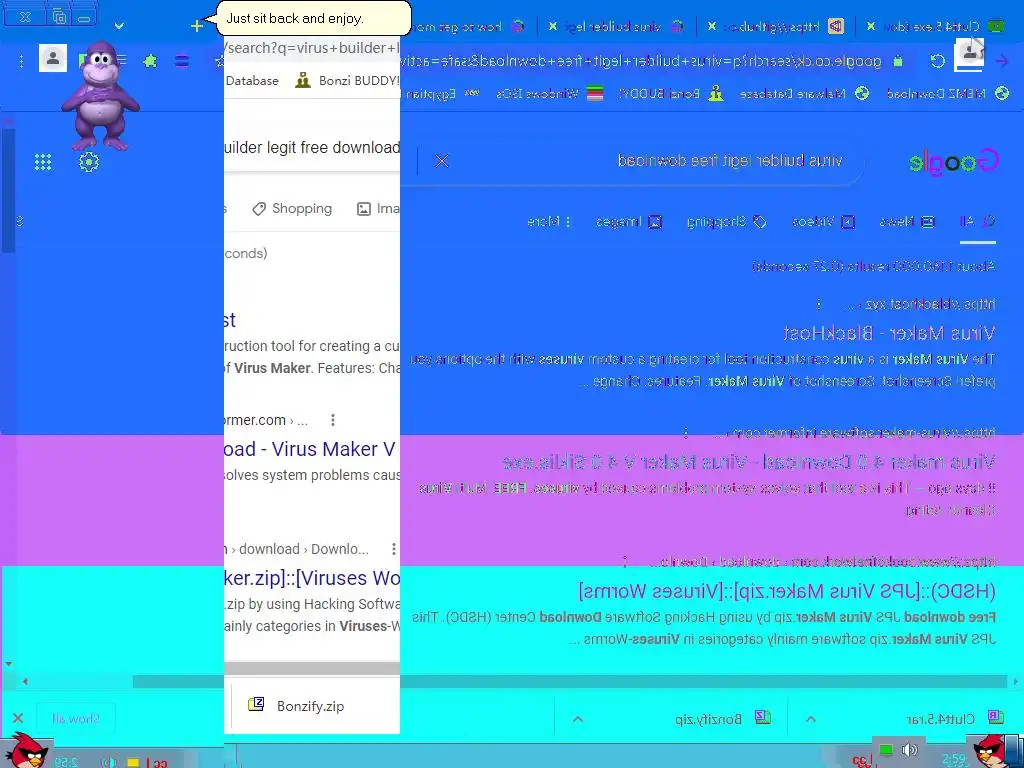Click the taskbar clock reading 2:59
The image size is (1024, 768).
[954, 759]
